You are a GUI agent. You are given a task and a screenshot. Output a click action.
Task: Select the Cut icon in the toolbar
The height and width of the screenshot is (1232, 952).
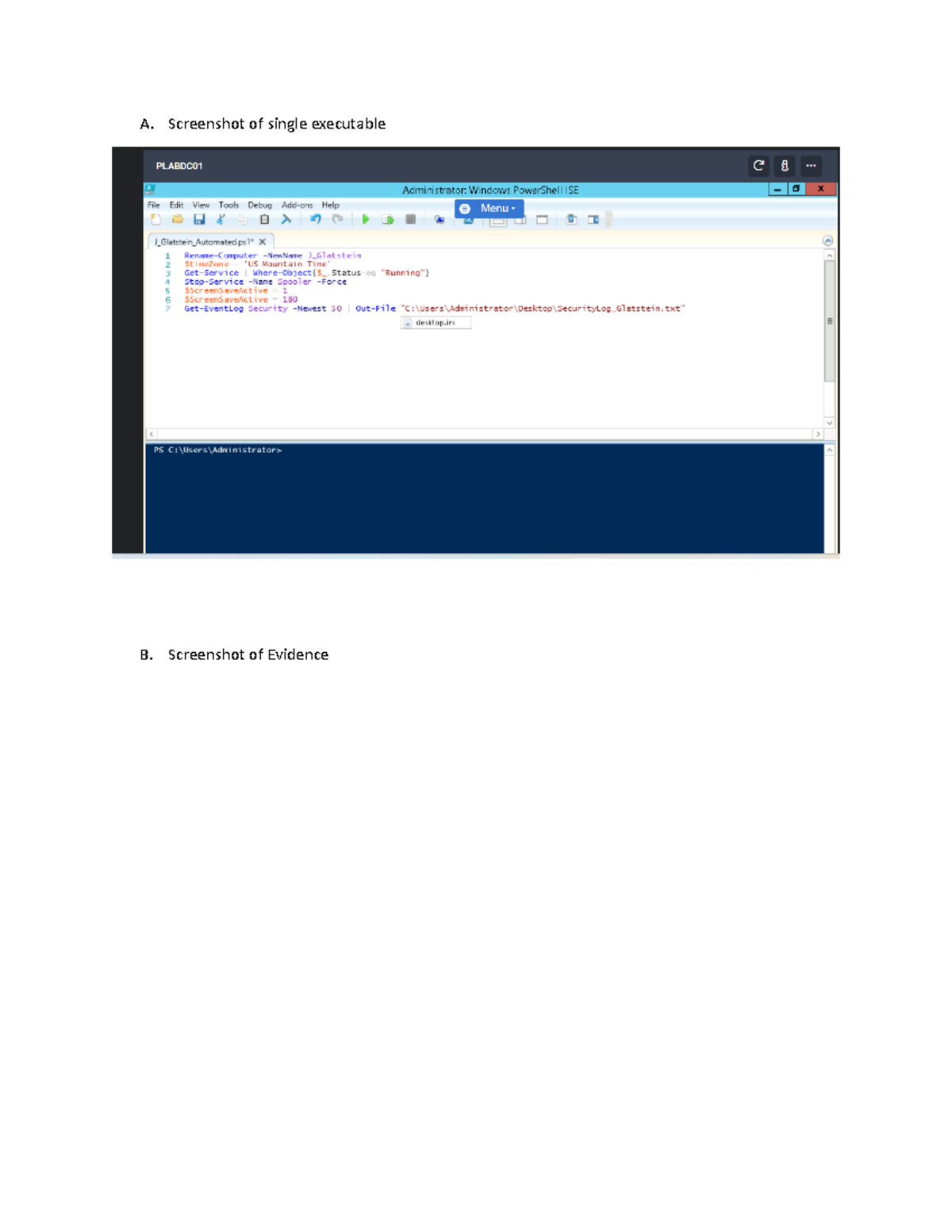[221, 220]
